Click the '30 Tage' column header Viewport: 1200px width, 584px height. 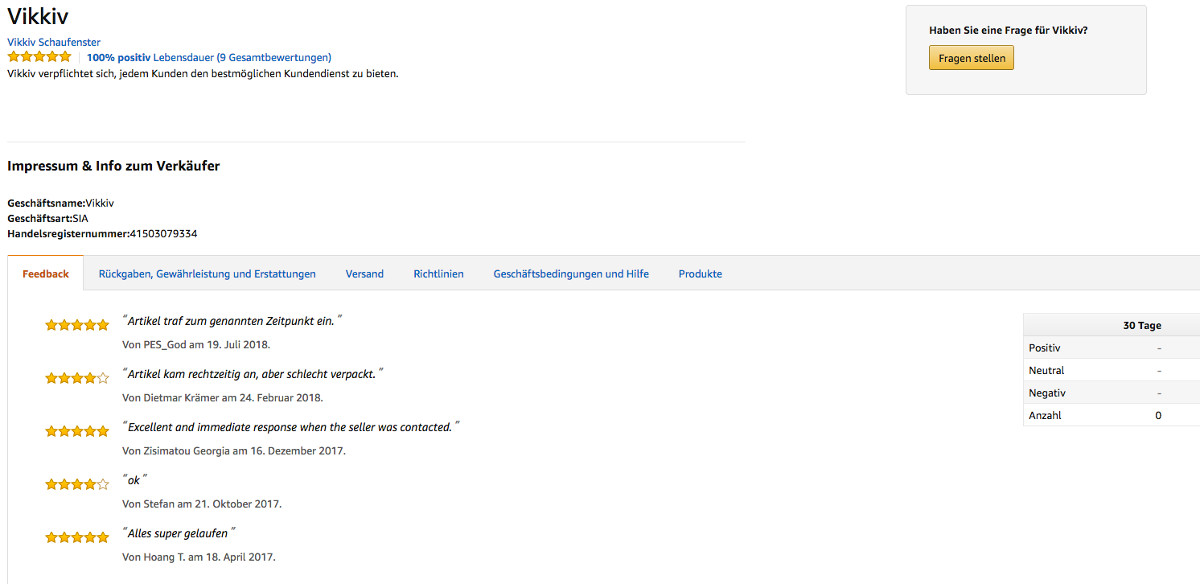click(1142, 325)
